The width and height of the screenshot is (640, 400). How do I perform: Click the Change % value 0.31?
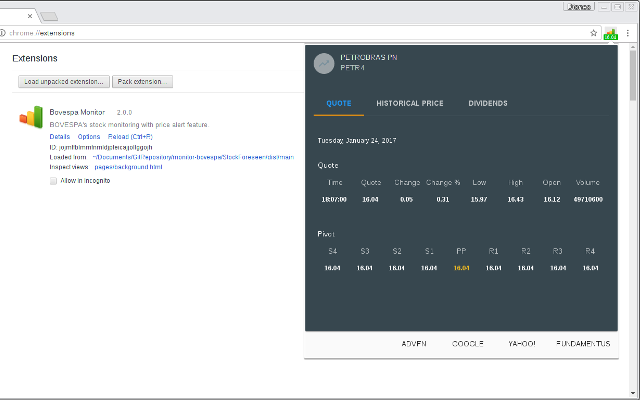(442, 200)
